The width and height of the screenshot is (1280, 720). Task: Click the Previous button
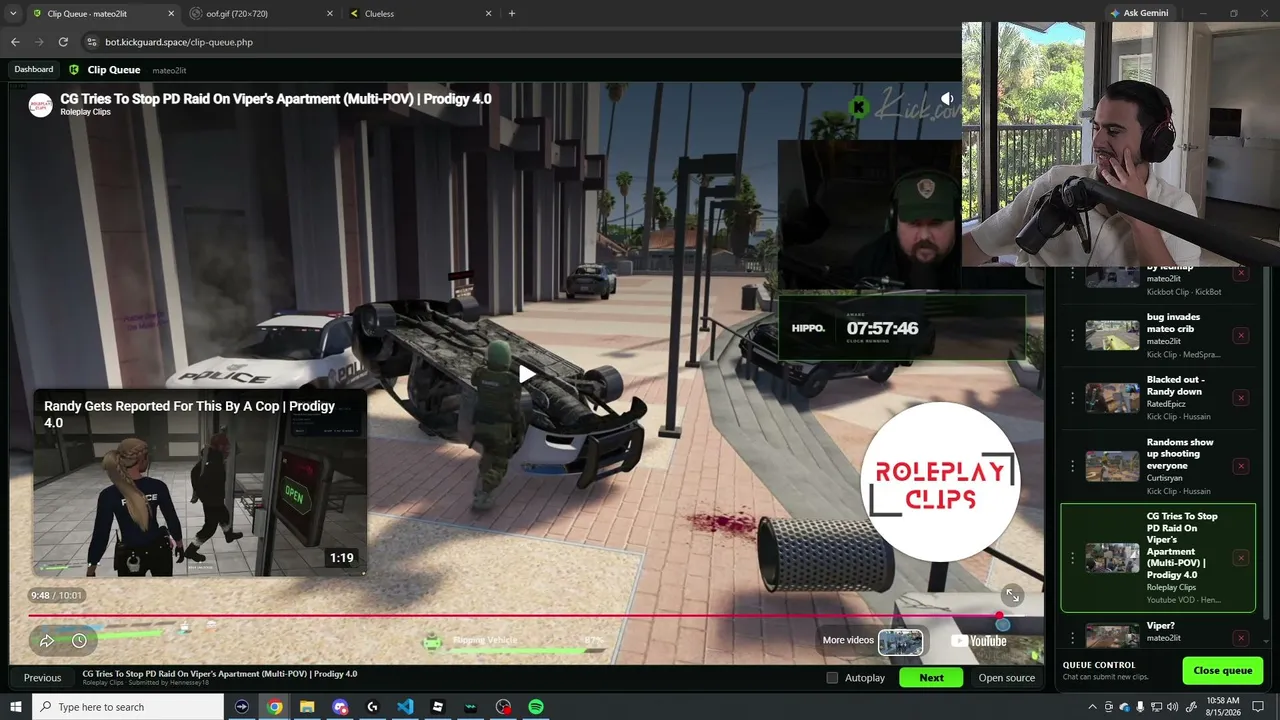[42, 678]
